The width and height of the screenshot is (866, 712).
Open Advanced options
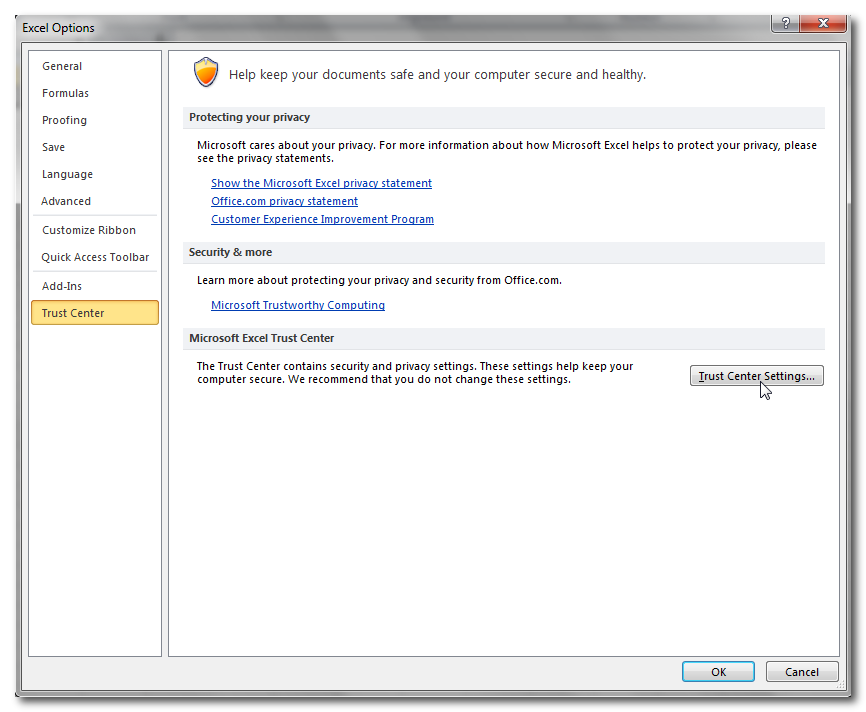pyautogui.click(x=65, y=200)
